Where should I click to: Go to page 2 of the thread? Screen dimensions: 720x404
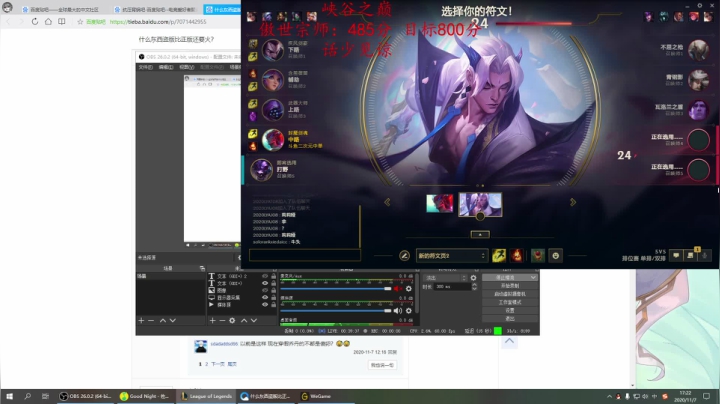click(x=206, y=364)
